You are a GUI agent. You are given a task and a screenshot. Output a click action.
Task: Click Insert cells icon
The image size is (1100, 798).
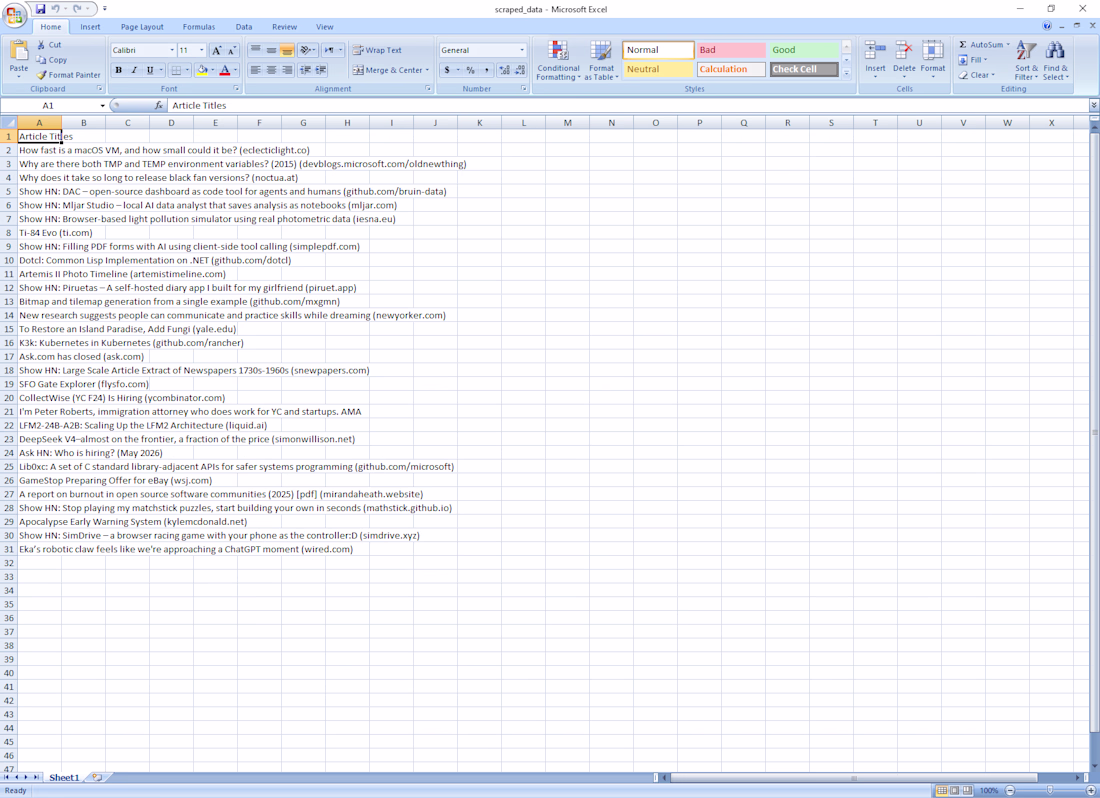[x=875, y=50]
